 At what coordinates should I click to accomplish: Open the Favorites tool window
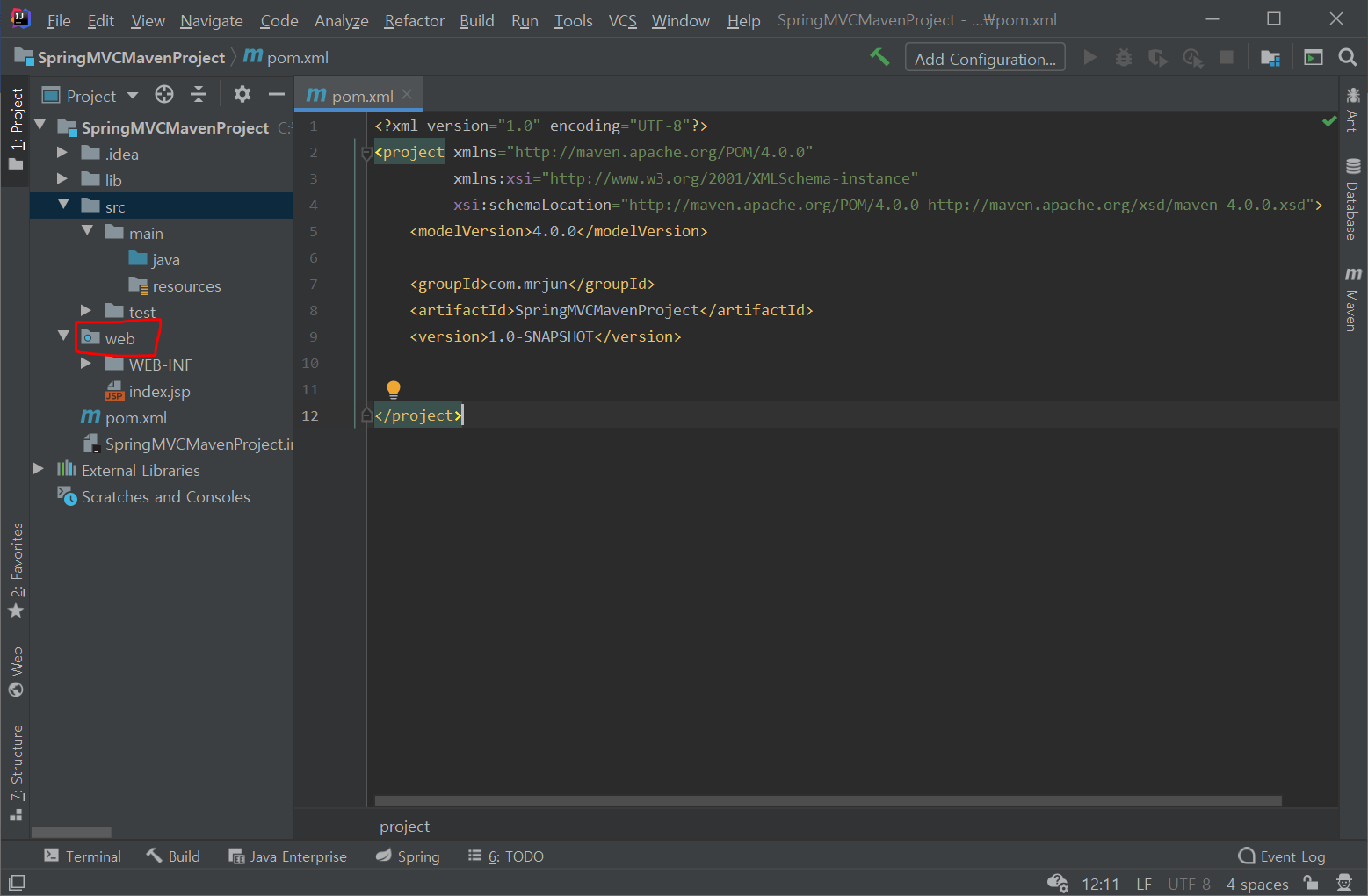point(16,570)
